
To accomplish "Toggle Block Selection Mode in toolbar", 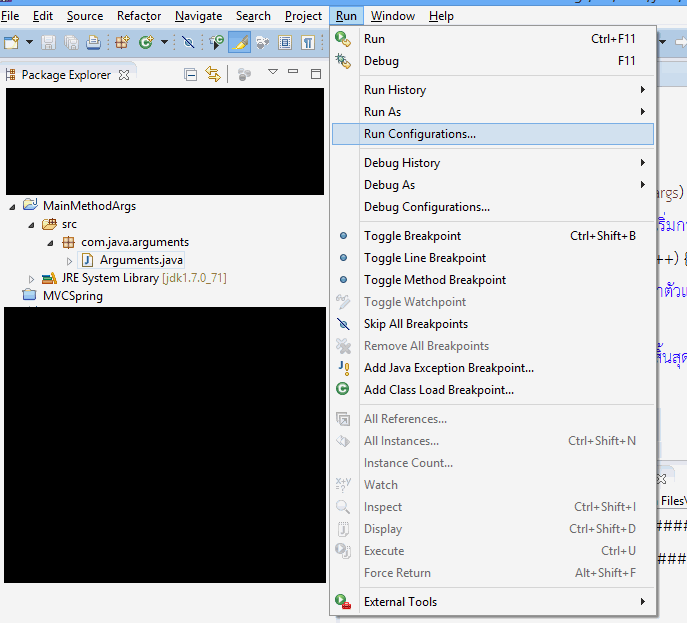I will tap(285, 42).
